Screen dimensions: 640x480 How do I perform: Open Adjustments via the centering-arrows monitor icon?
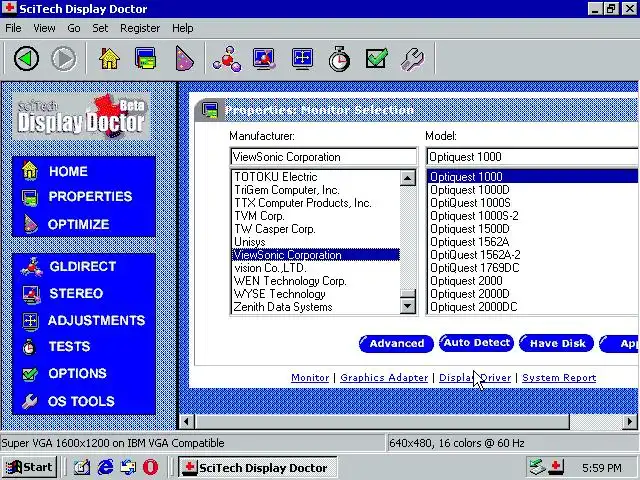[302, 59]
